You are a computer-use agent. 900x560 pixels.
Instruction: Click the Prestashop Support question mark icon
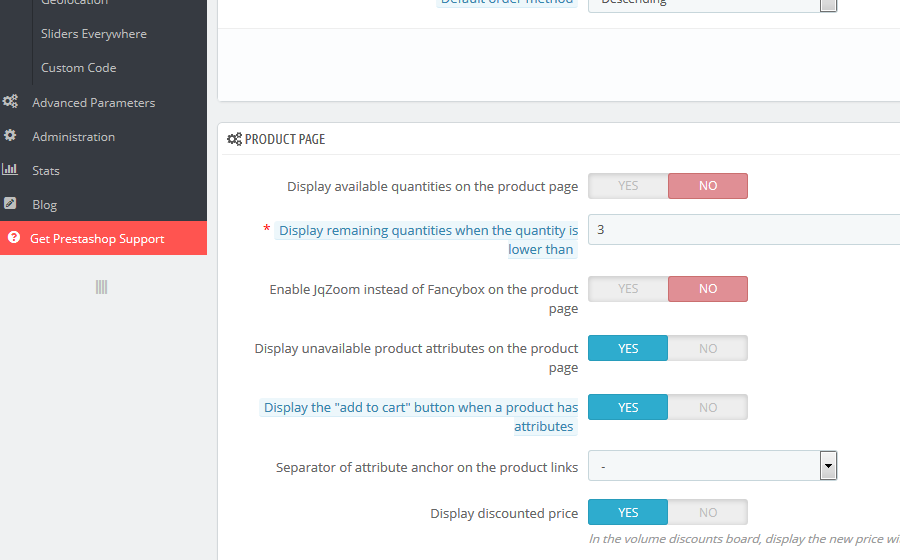(x=14, y=238)
